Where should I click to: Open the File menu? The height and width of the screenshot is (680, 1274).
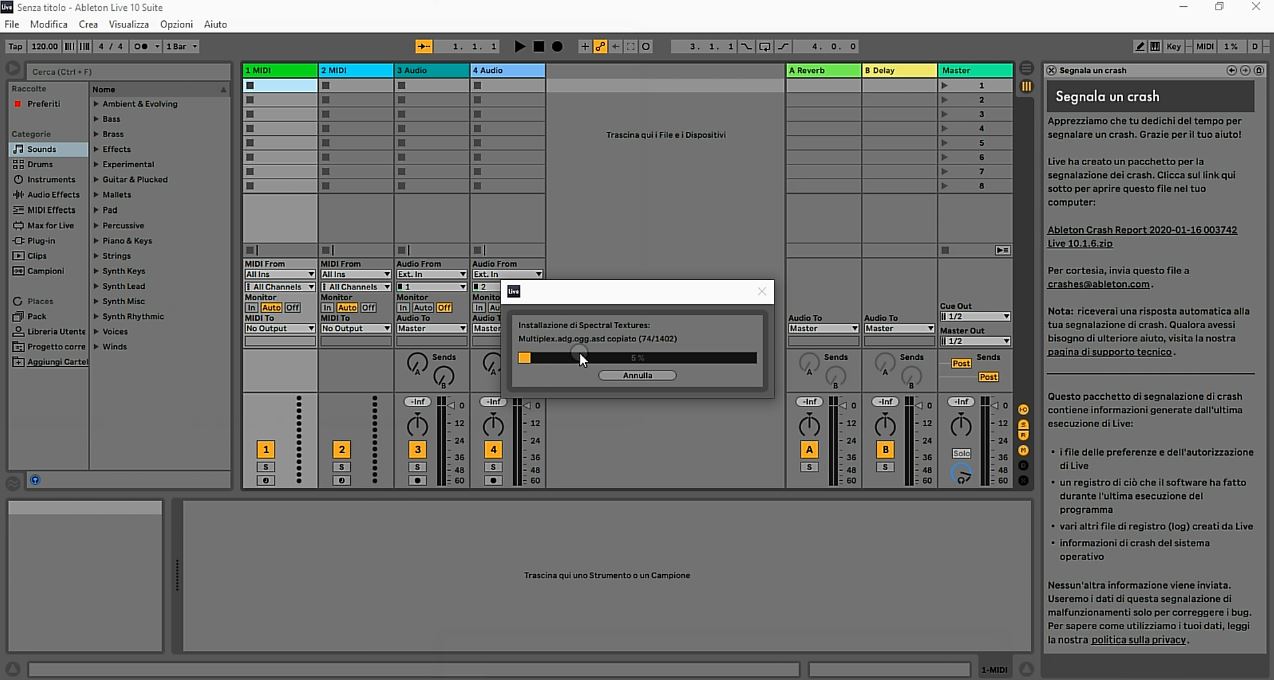click(12, 24)
